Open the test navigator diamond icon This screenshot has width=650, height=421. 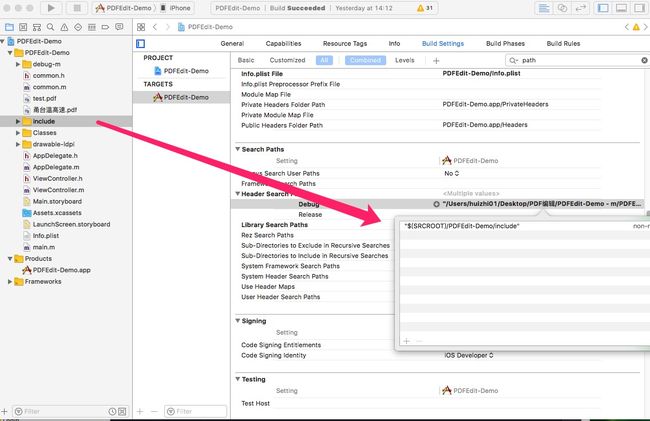pyautogui.click(x=78, y=27)
